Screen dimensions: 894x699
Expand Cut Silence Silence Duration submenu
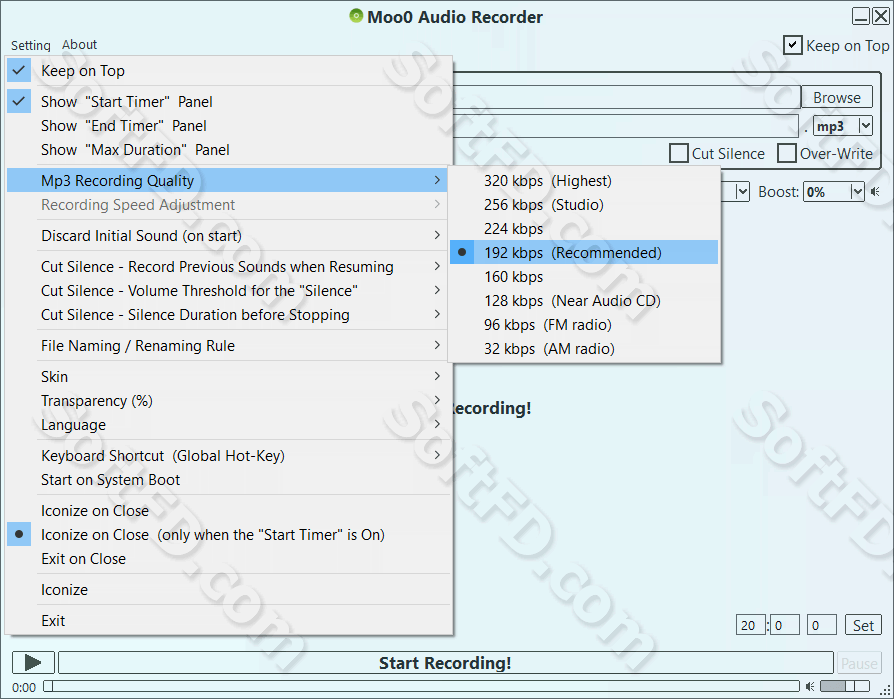(x=228, y=314)
